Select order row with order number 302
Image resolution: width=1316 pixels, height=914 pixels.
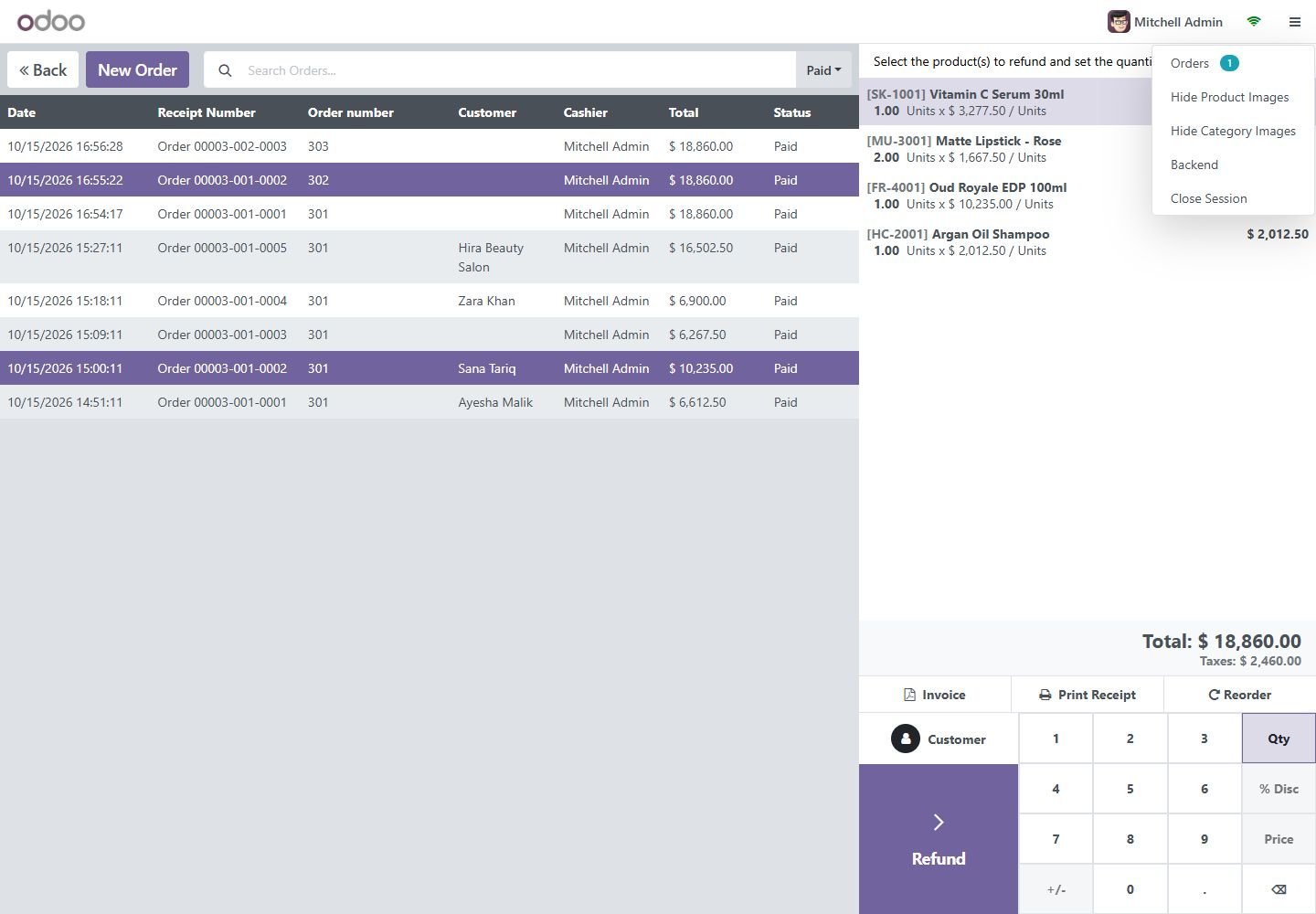click(430, 180)
